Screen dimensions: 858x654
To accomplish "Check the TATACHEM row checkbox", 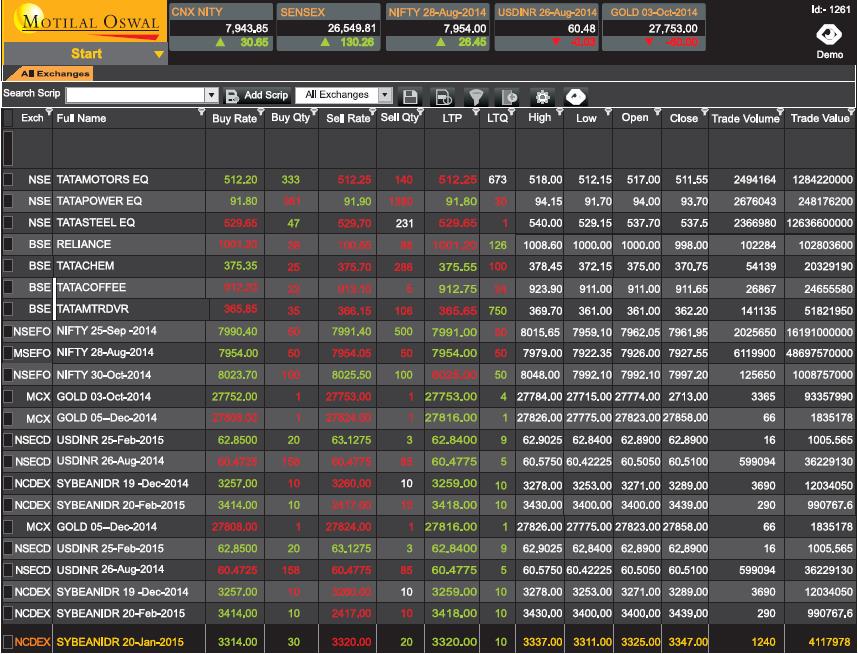I will pos(8,266).
